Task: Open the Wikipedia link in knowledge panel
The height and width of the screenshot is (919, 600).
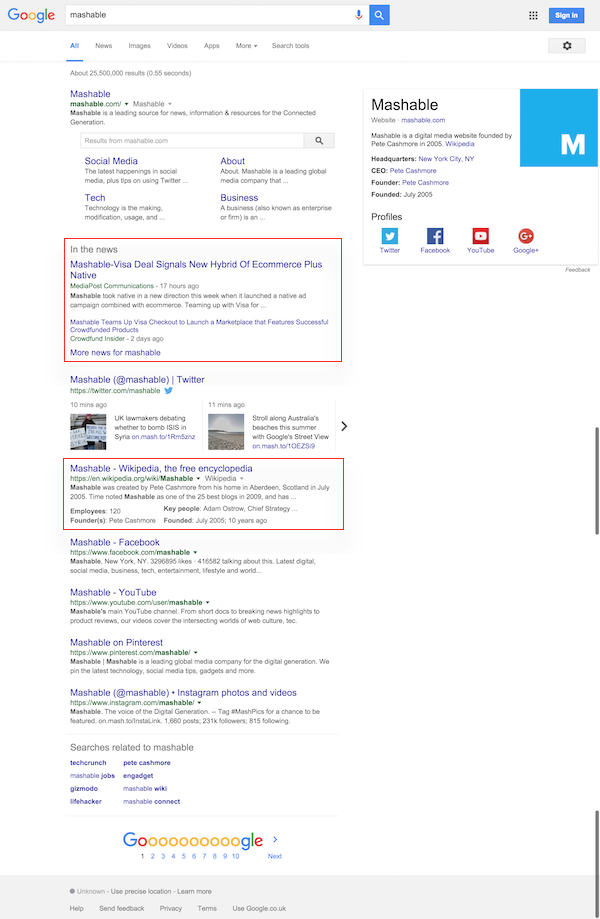Action: point(460,144)
